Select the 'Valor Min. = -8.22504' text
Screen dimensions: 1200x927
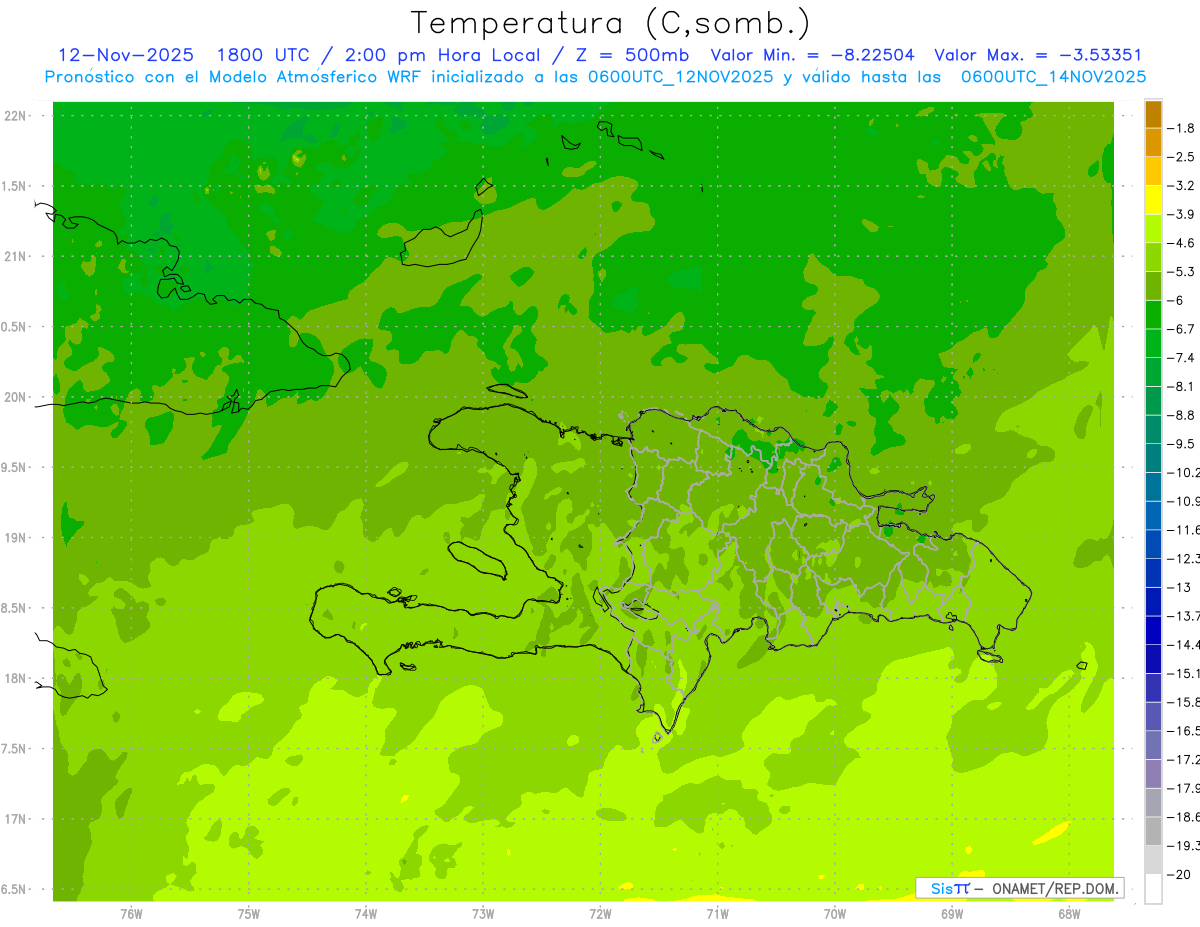click(812, 55)
